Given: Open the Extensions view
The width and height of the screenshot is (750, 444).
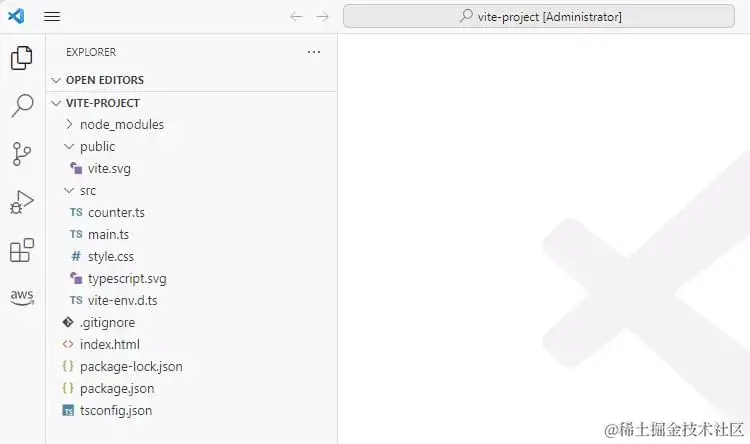Looking at the screenshot, I should [22, 250].
